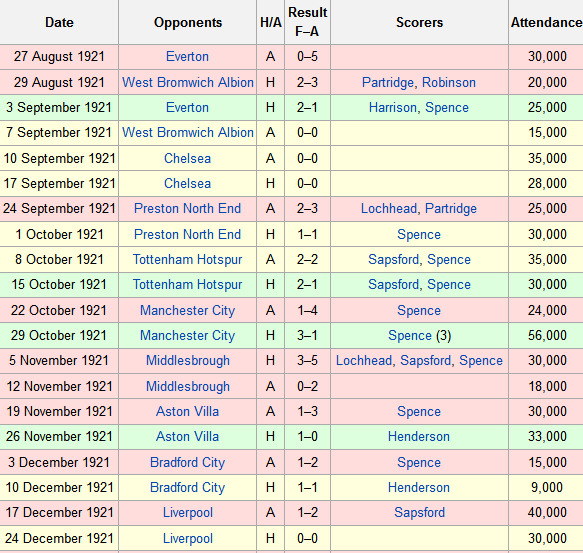Open Harrison scorer link in 3 September row
The image size is (583, 553).
(x=393, y=107)
